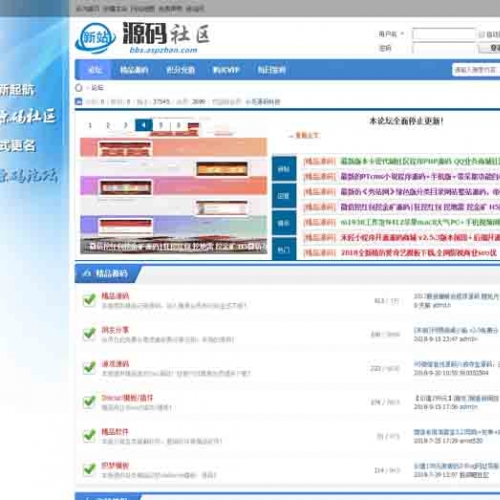The width and height of the screenshot is (500, 500).
Task: Select slideshow page number 6
Action: pyautogui.click(x=179, y=126)
